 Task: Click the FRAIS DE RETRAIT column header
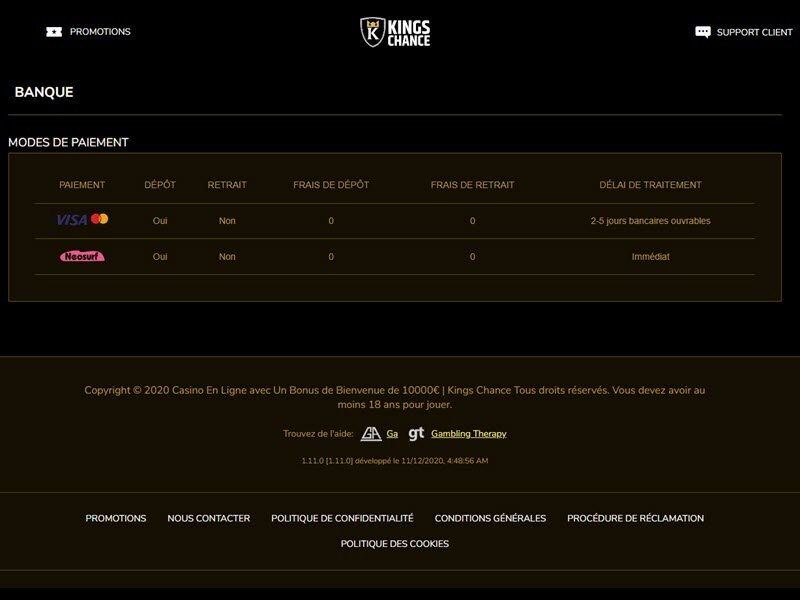pos(472,185)
